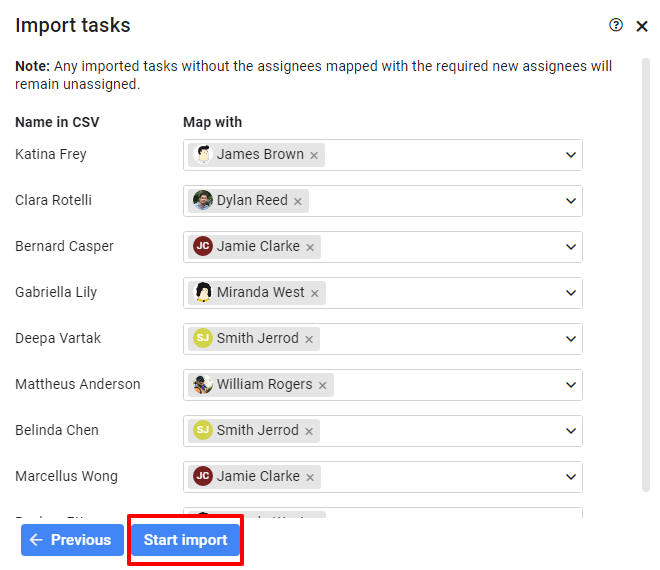The image size is (660, 570).
Task: Remove Miranda West chip for Gabriella Lily
Action: 314,293
